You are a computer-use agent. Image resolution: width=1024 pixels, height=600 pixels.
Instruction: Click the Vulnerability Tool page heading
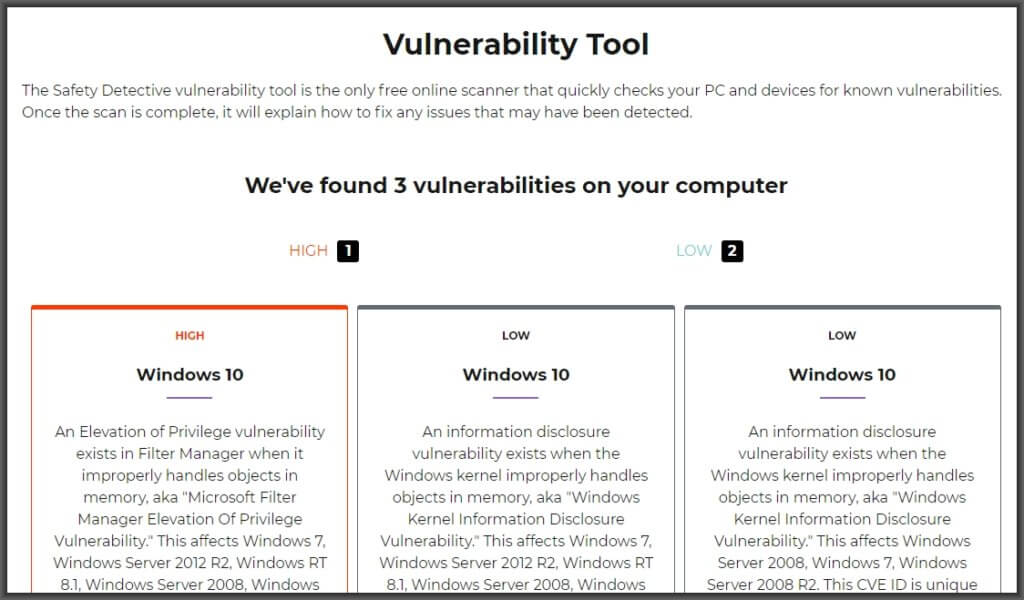click(x=516, y=45)
